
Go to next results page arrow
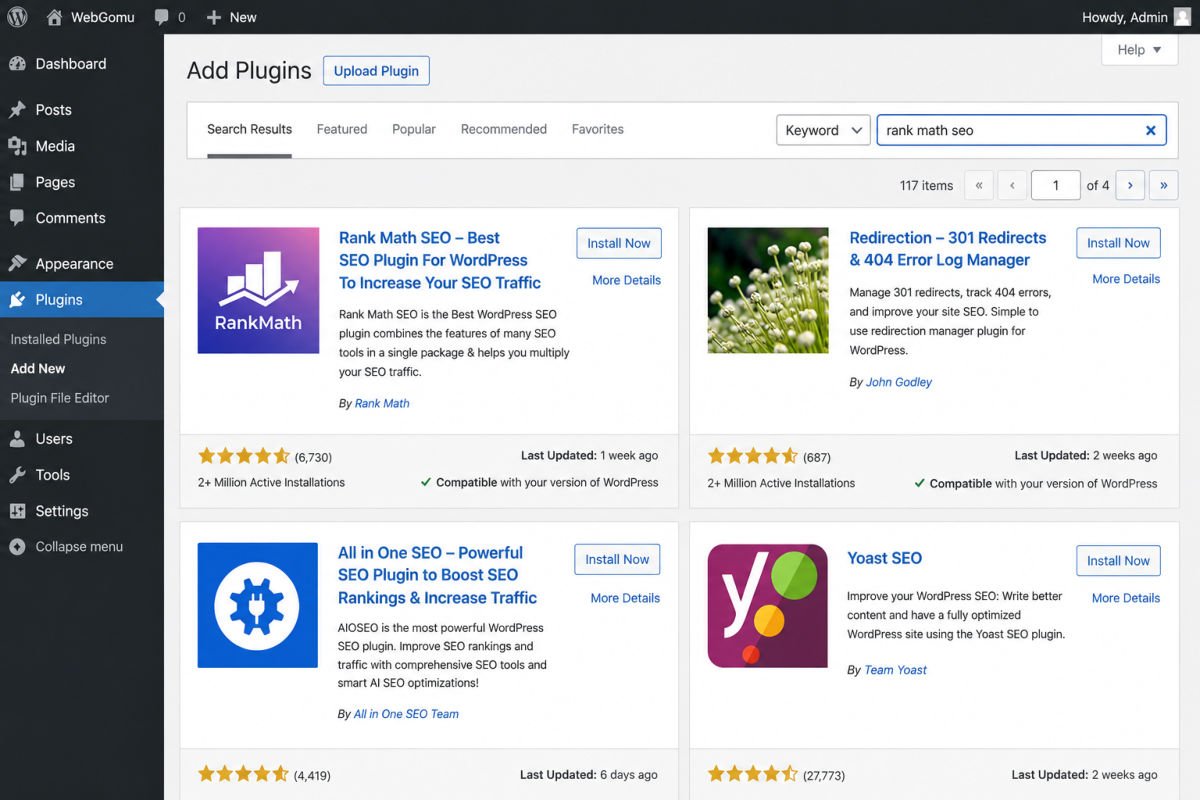pos(1130,185)
